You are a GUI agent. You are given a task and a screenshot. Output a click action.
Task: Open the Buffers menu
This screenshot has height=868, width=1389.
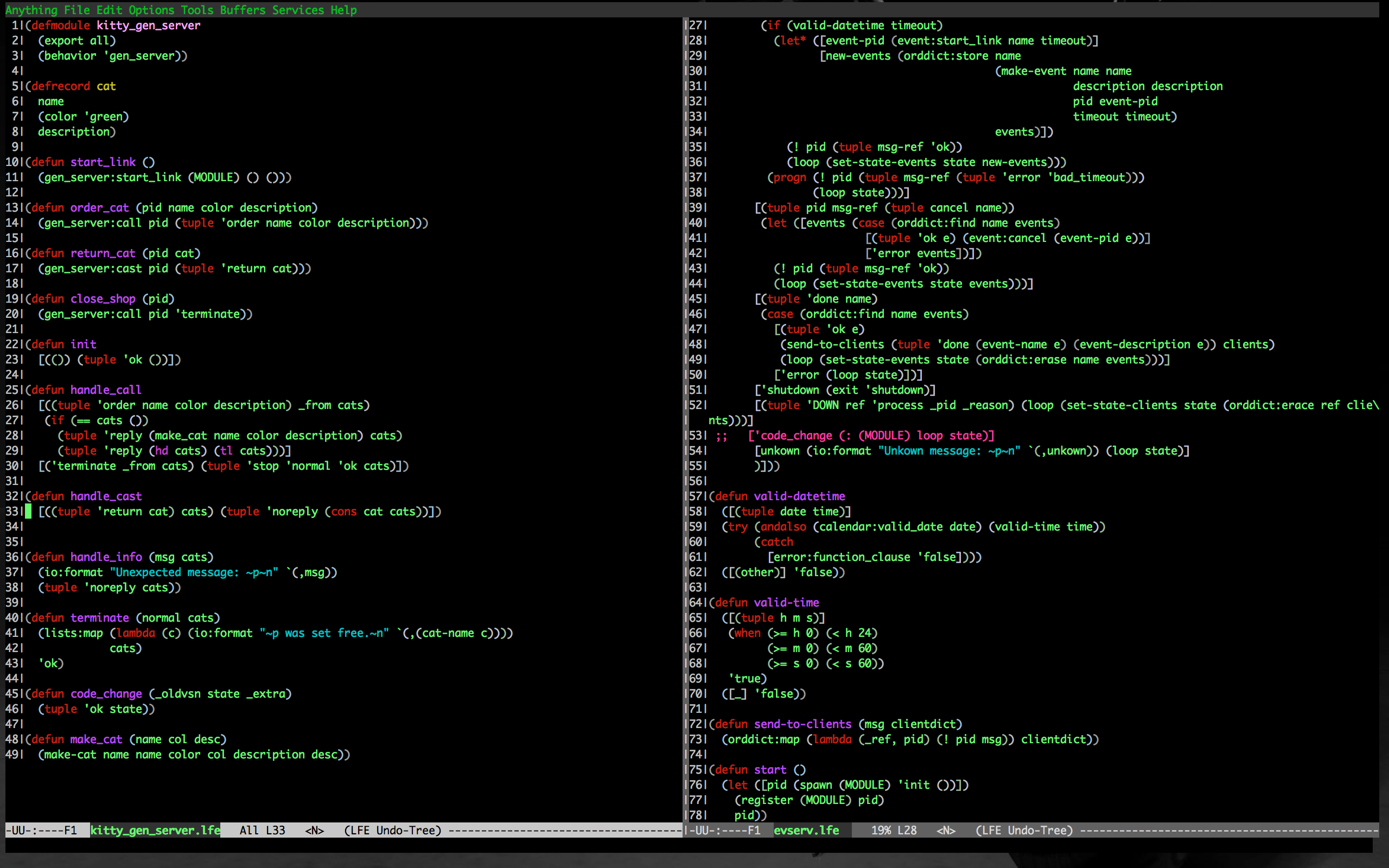(x=242, y=10)
